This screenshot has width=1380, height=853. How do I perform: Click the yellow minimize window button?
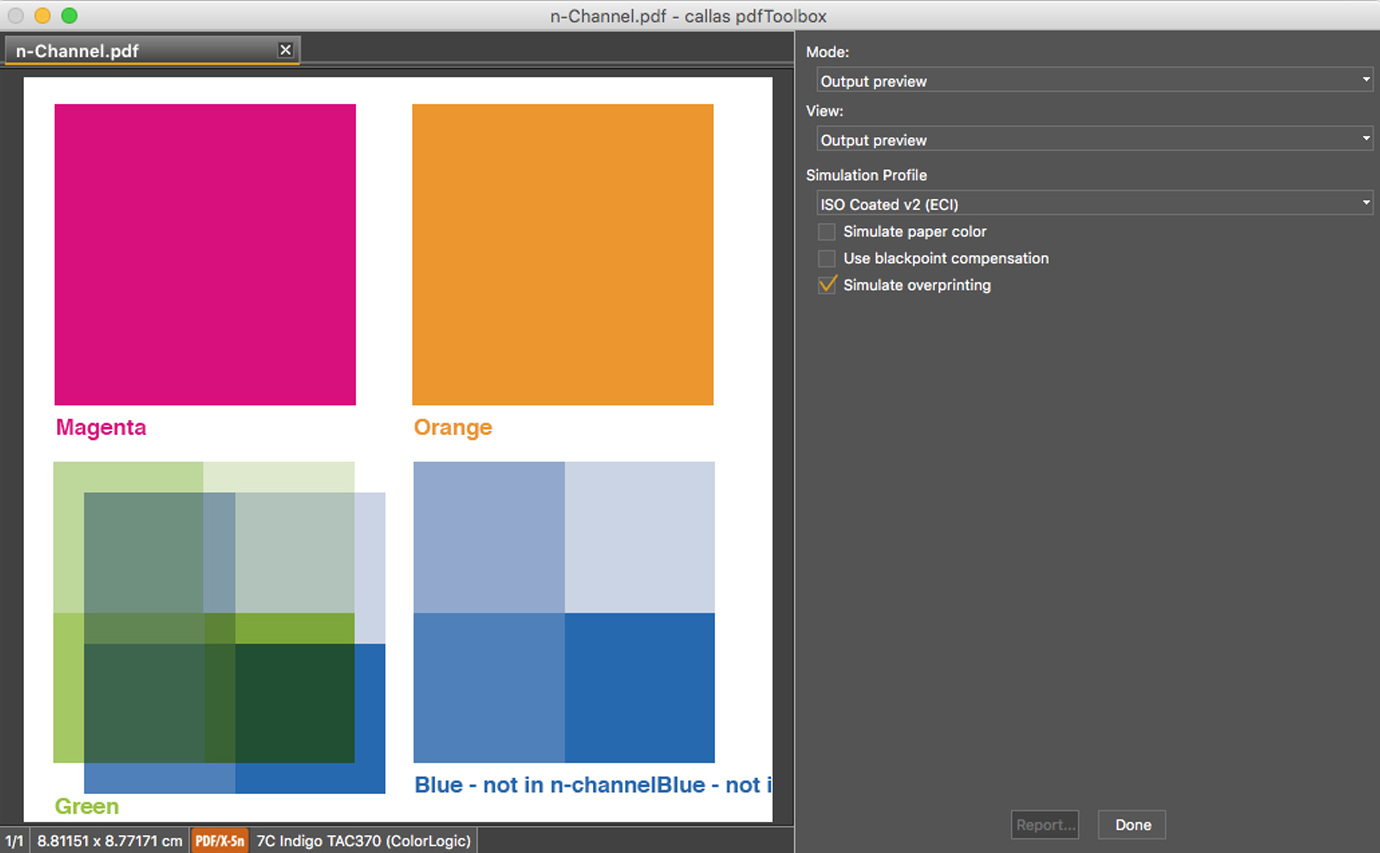pyautogui.click(x=42, y=16)
